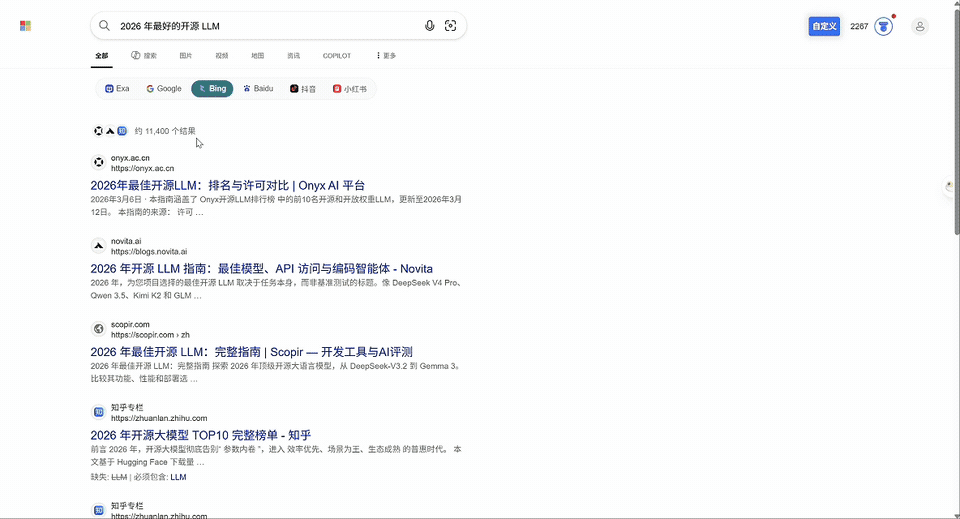960x519 pixels.
Task: Open the 搜索 tab
Action: [144, 56]
